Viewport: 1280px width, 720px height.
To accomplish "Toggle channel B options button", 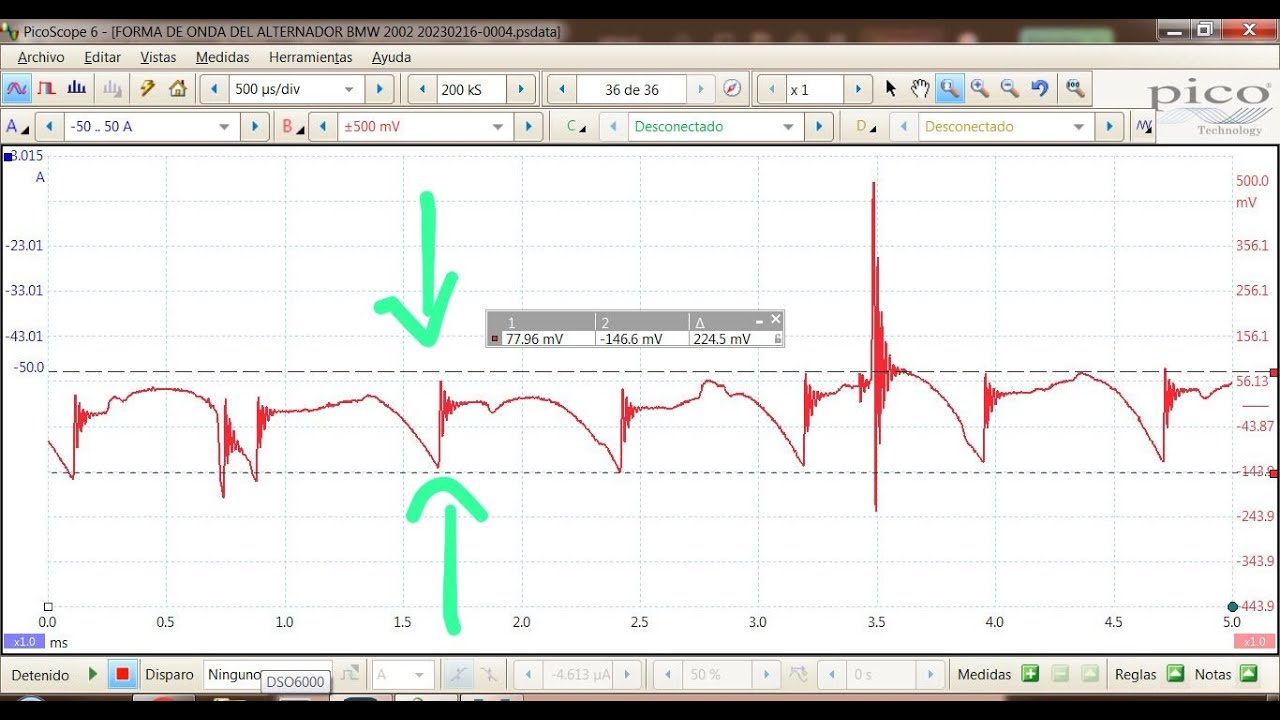I will 292,127.
